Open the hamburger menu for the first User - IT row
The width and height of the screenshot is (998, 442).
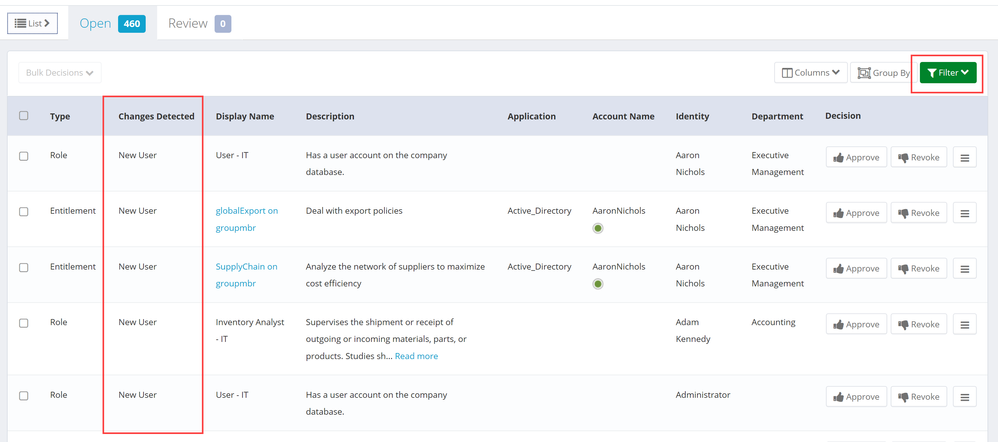tap(964, 158)
